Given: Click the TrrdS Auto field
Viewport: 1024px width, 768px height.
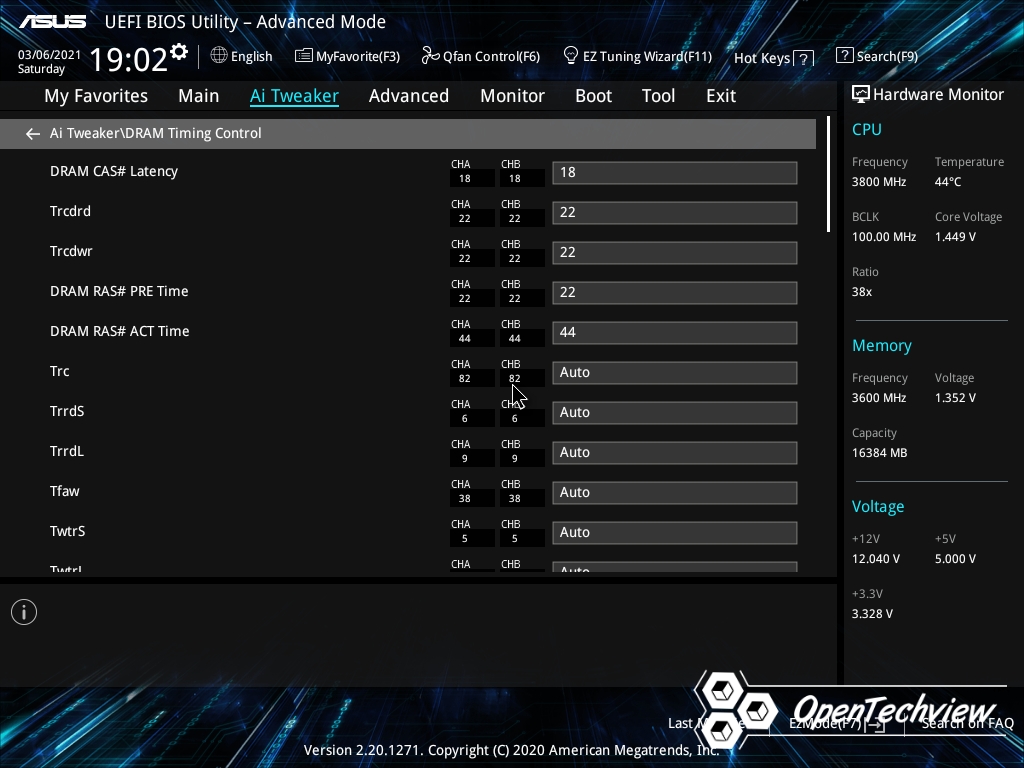Looking at the screenshot, I should (675, 412).
